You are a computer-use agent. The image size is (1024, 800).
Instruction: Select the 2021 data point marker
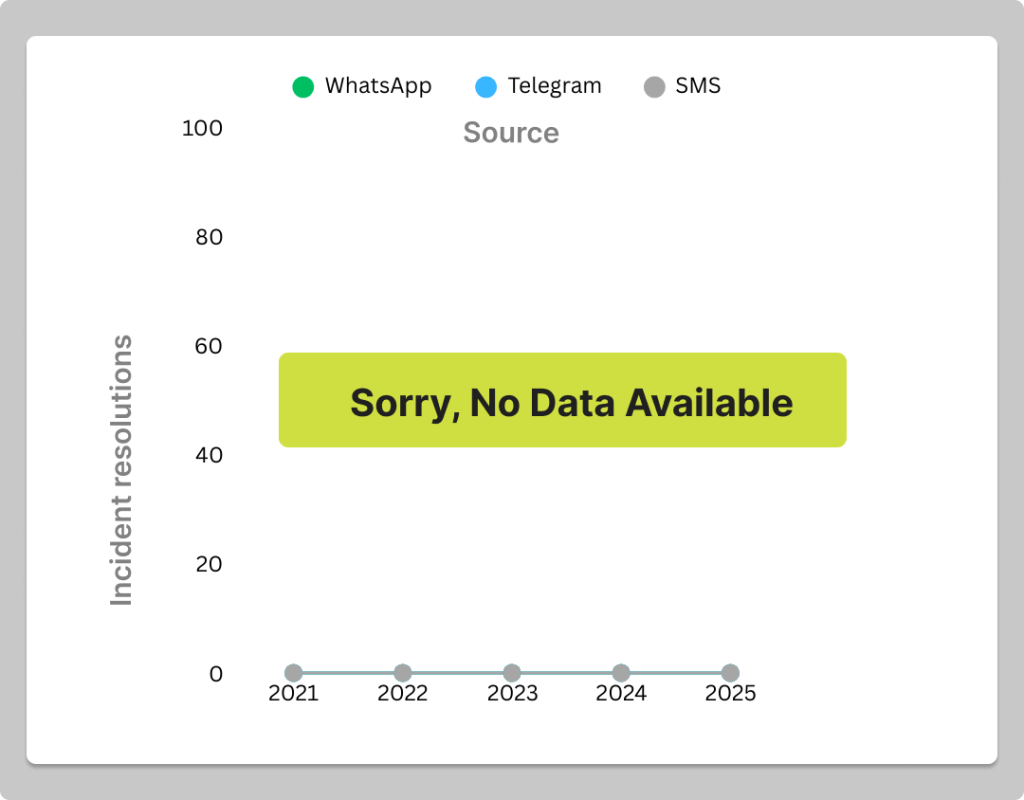pos(293,673)
